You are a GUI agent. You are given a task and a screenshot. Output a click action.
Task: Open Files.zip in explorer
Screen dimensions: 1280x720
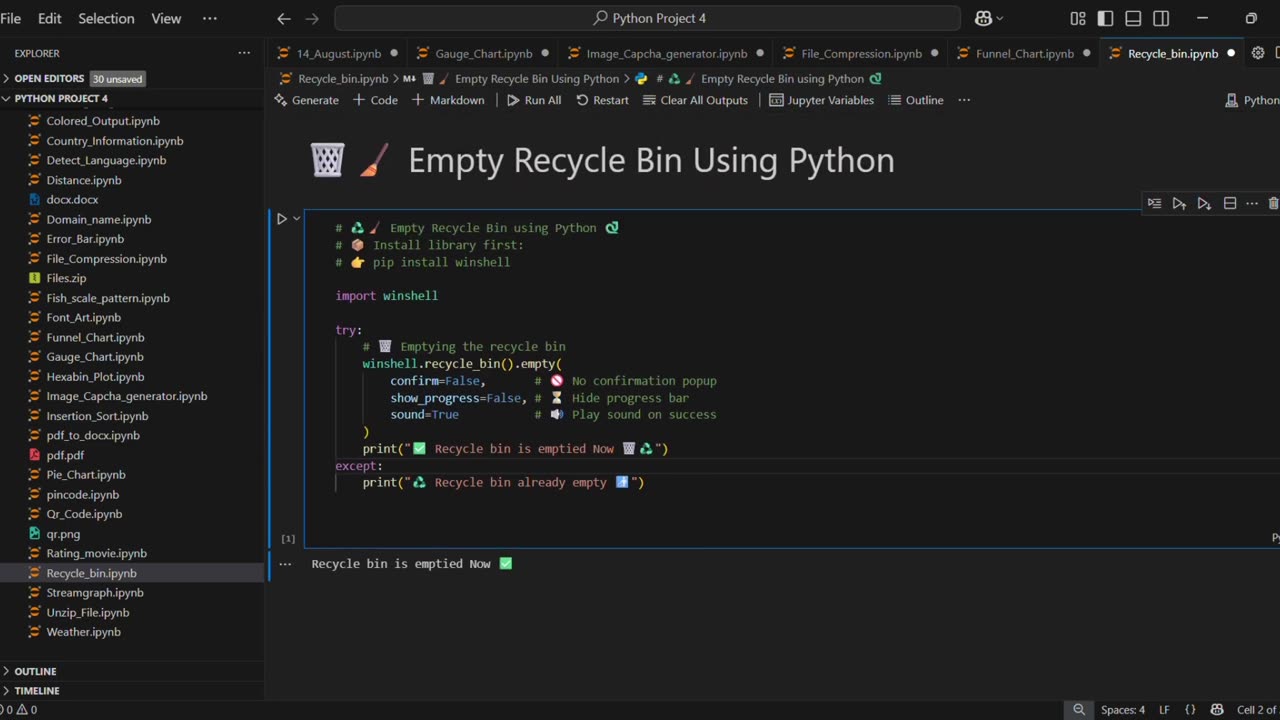point(66,278)
